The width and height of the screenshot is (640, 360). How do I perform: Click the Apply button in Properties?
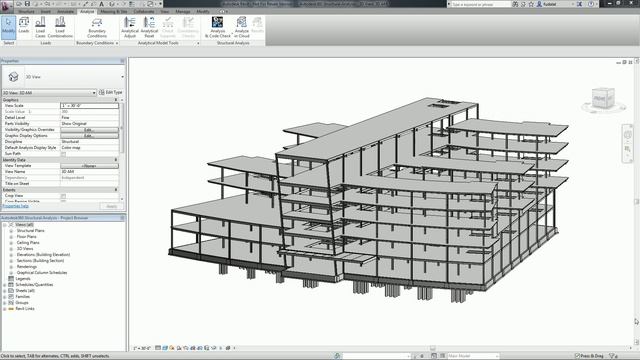(111, 206)
